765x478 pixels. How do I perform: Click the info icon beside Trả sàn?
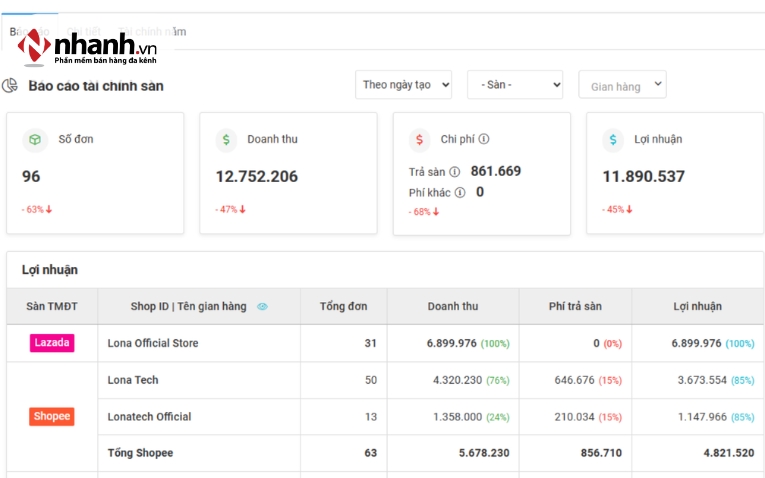tap(455, 172)
